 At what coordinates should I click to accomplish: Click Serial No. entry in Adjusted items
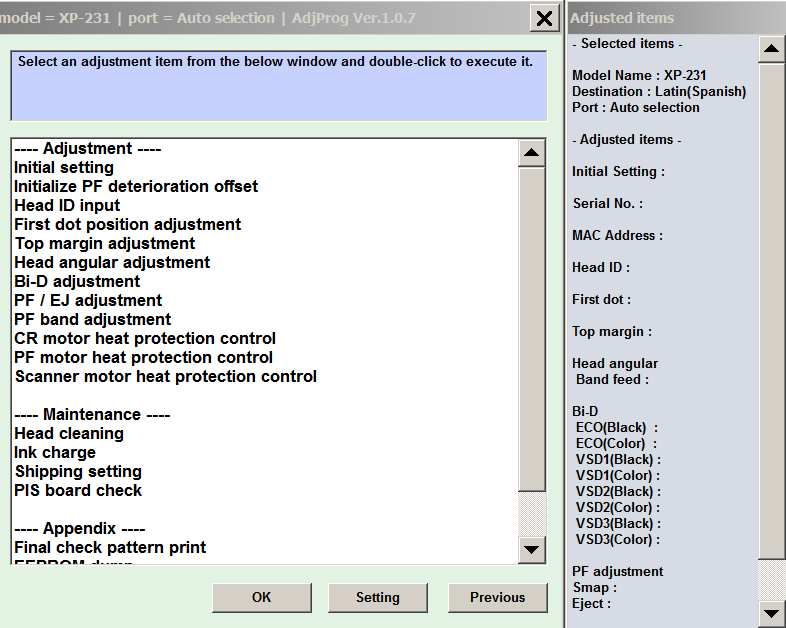tap(608, 203)
